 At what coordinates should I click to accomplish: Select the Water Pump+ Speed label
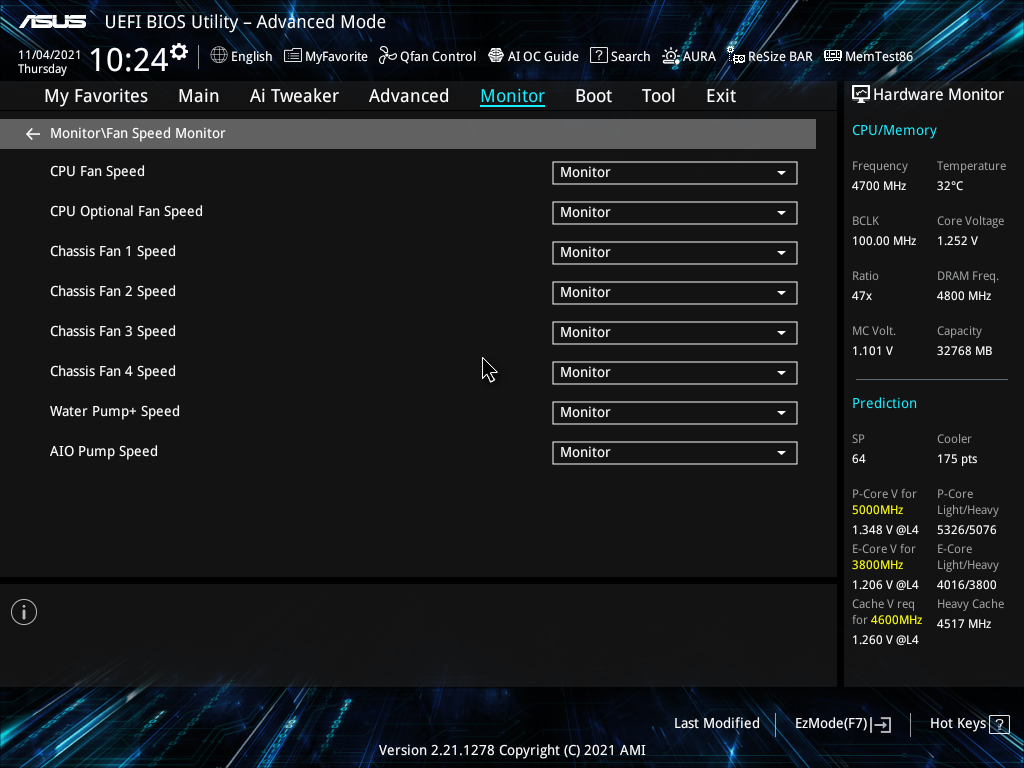coord(115,411)
